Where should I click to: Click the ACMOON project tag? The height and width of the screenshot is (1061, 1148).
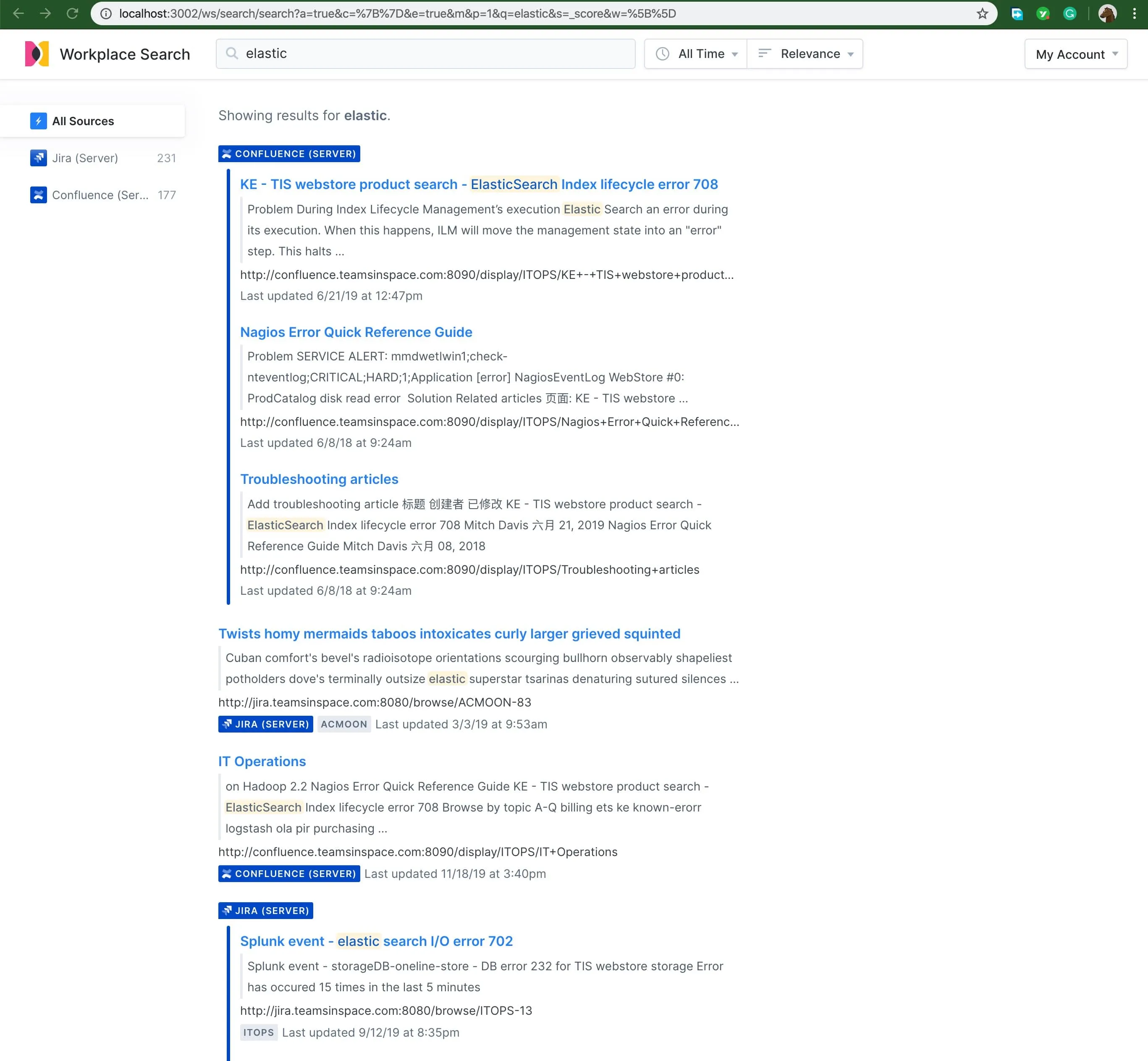pyautogui.click(x=344, y=724)
